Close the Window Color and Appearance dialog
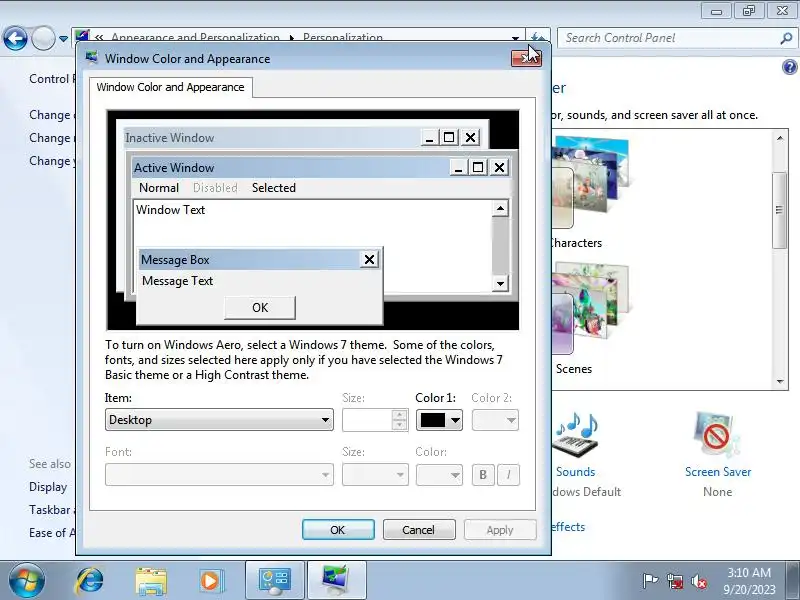 (x=526, y=59)
